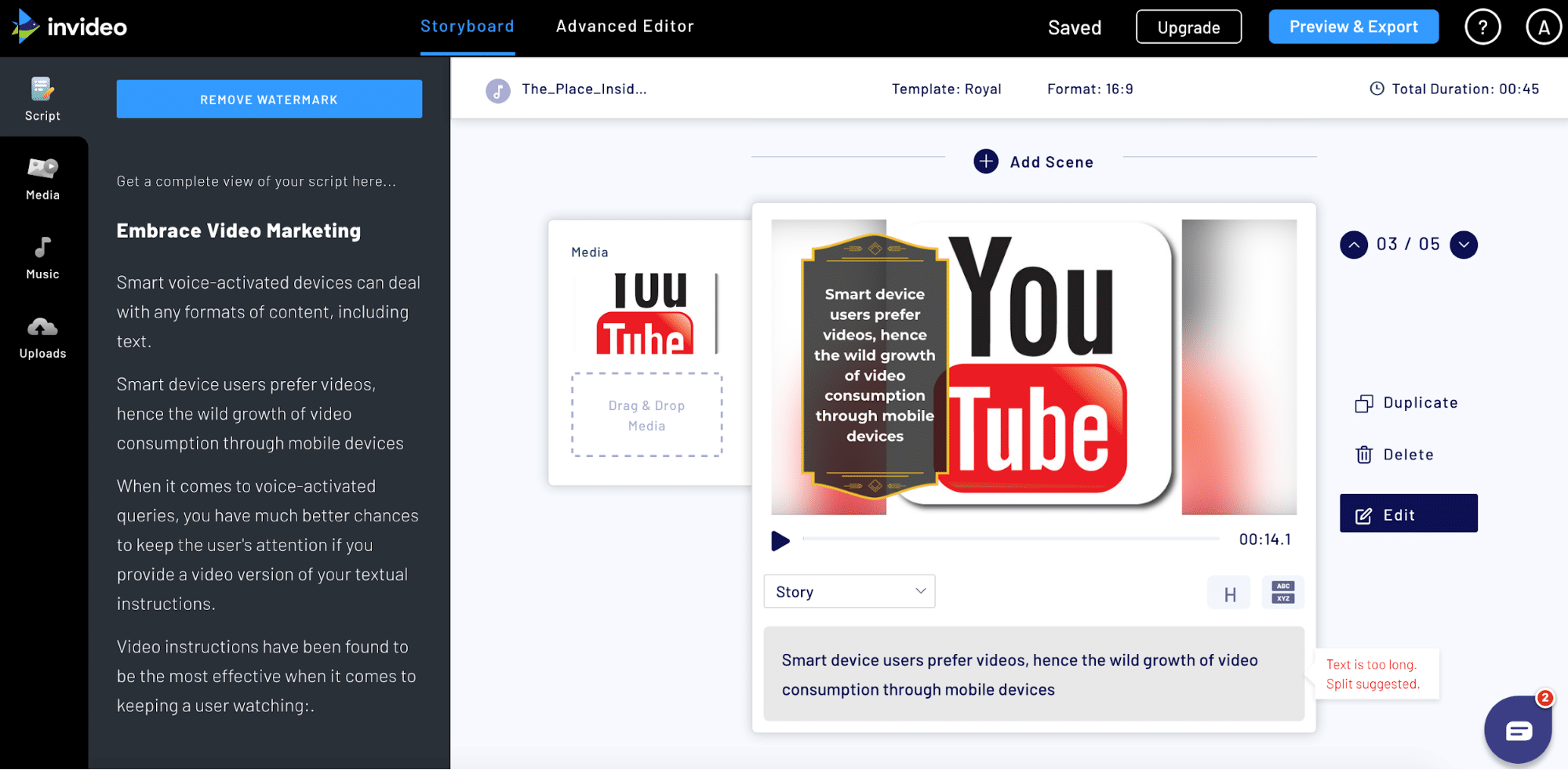Open the Music sidebar panel

pyautogui.click(x=42, y=258)
